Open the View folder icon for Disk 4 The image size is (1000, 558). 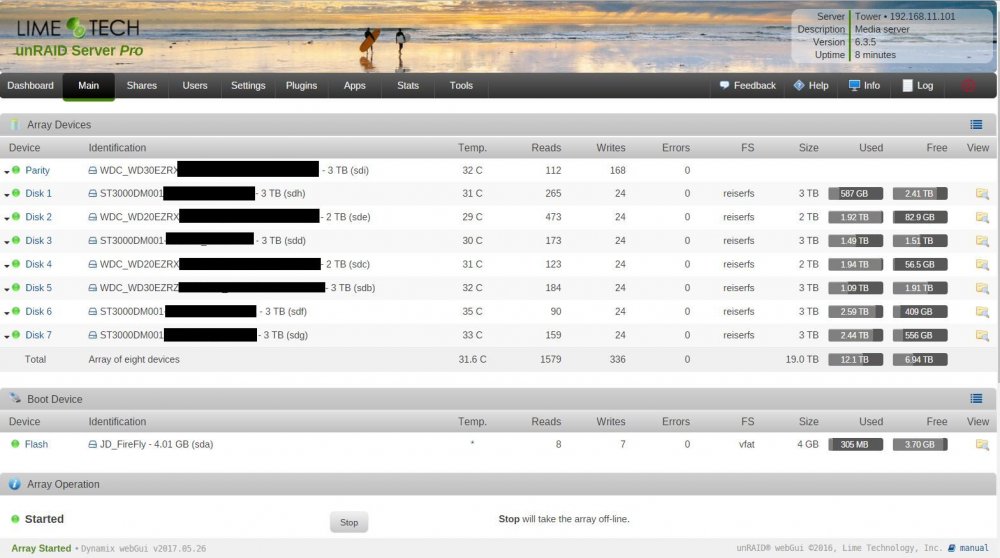point(982,265)
